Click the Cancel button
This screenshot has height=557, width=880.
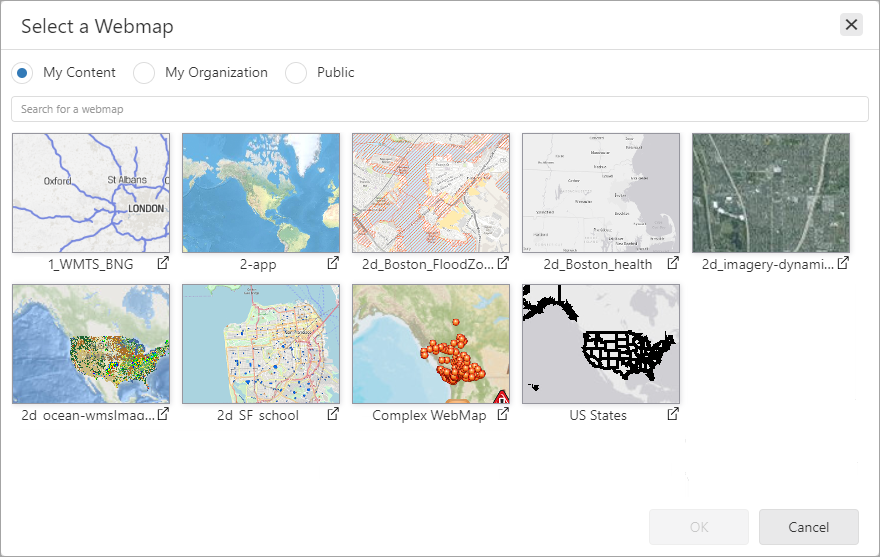[809, 527]
